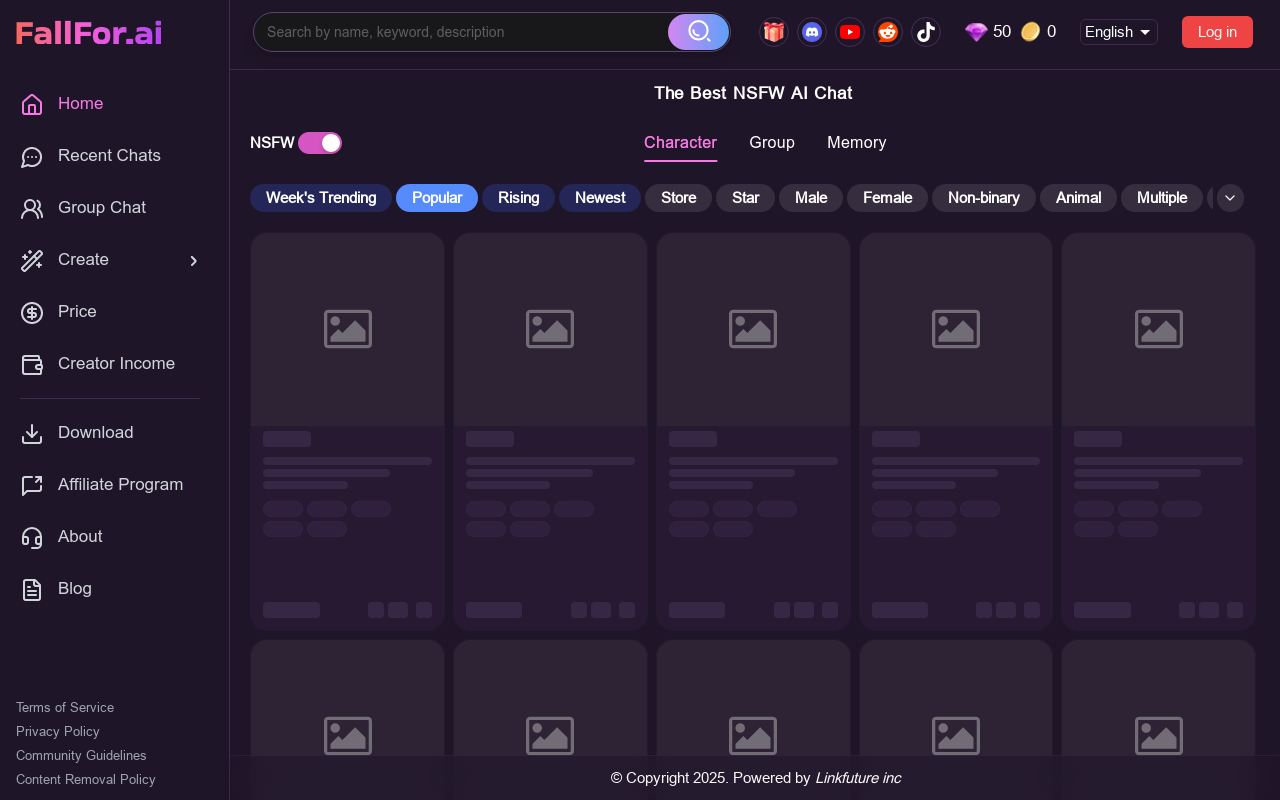This screenshot has width=1280, height=800.
Task: Click the purple gem balance icon
Action: [976, 32]
